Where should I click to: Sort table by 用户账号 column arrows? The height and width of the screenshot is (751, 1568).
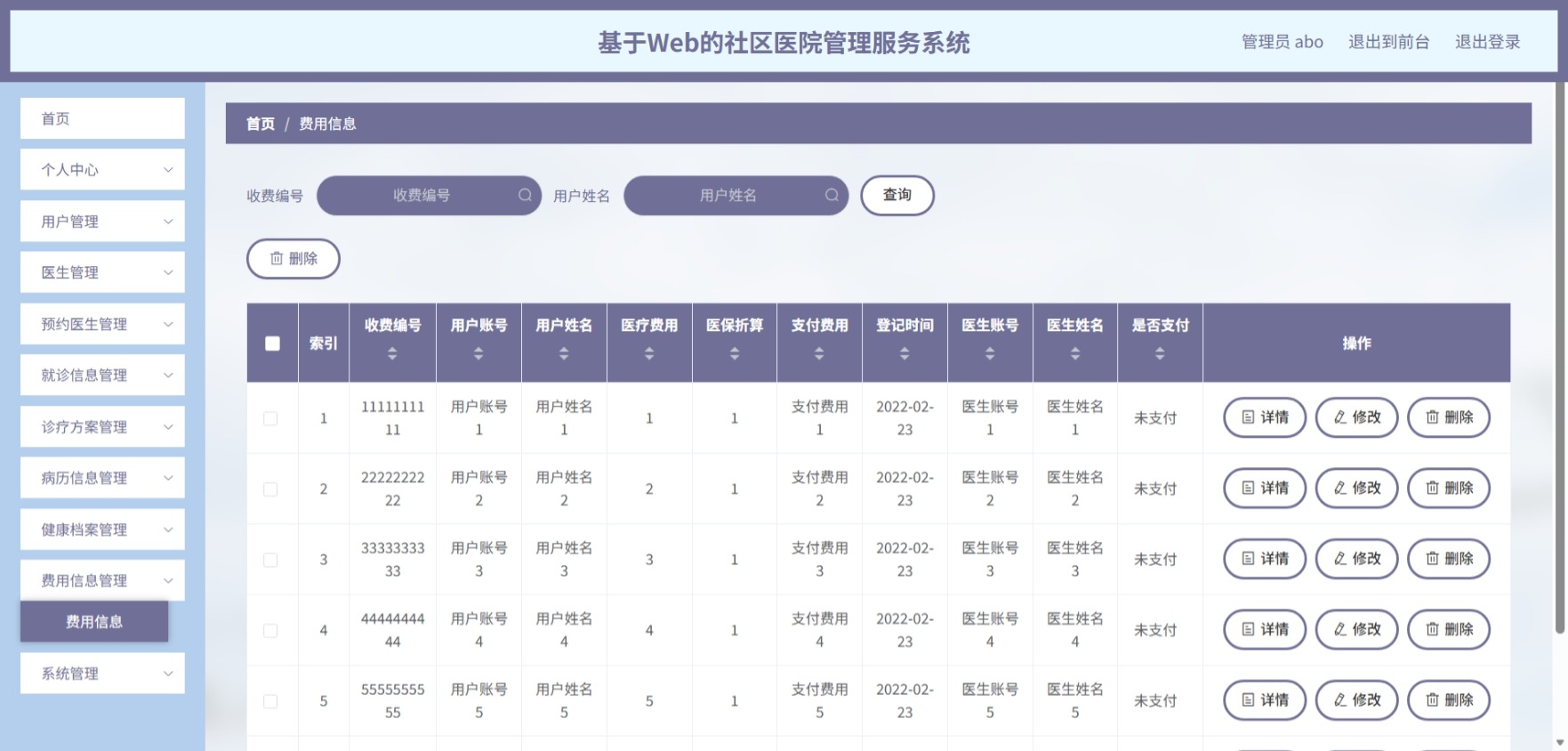[x=478, y=353]
